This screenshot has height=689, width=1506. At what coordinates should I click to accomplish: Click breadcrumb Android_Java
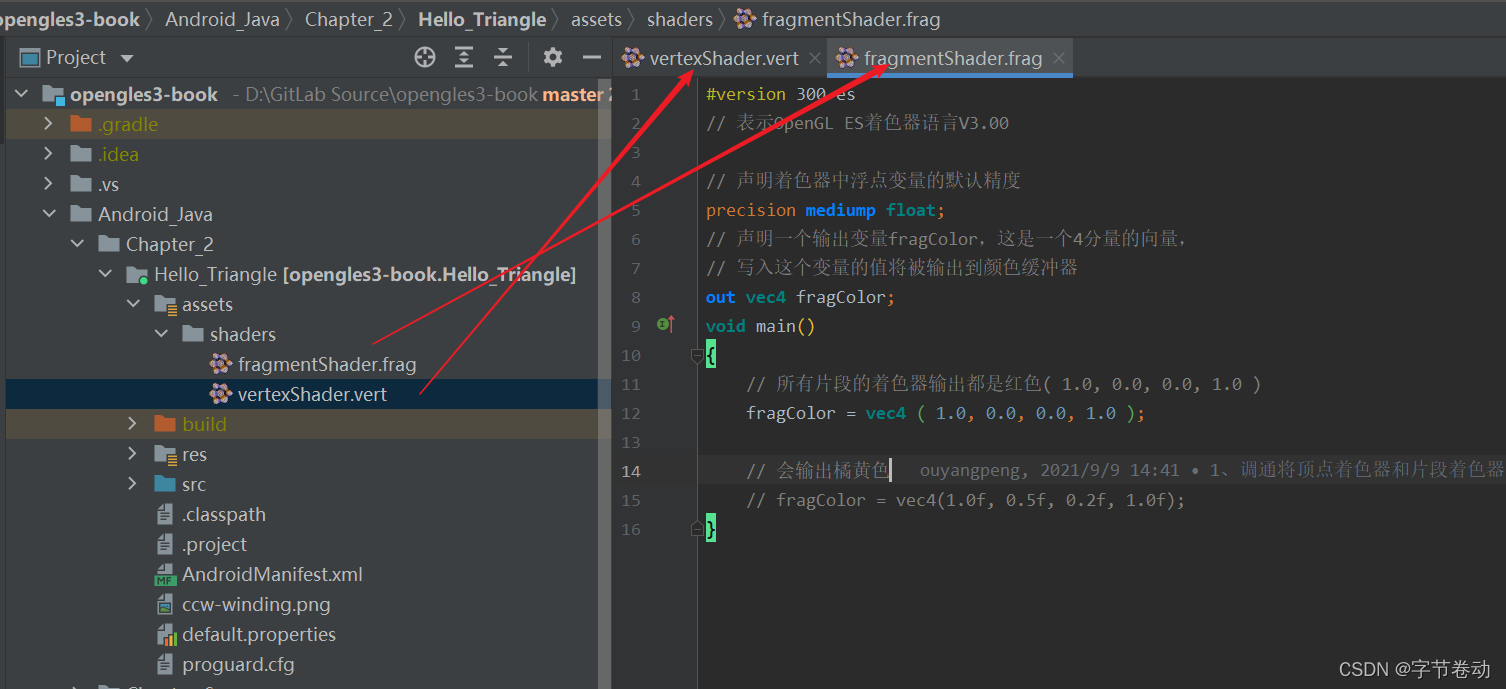click(223, 19)
